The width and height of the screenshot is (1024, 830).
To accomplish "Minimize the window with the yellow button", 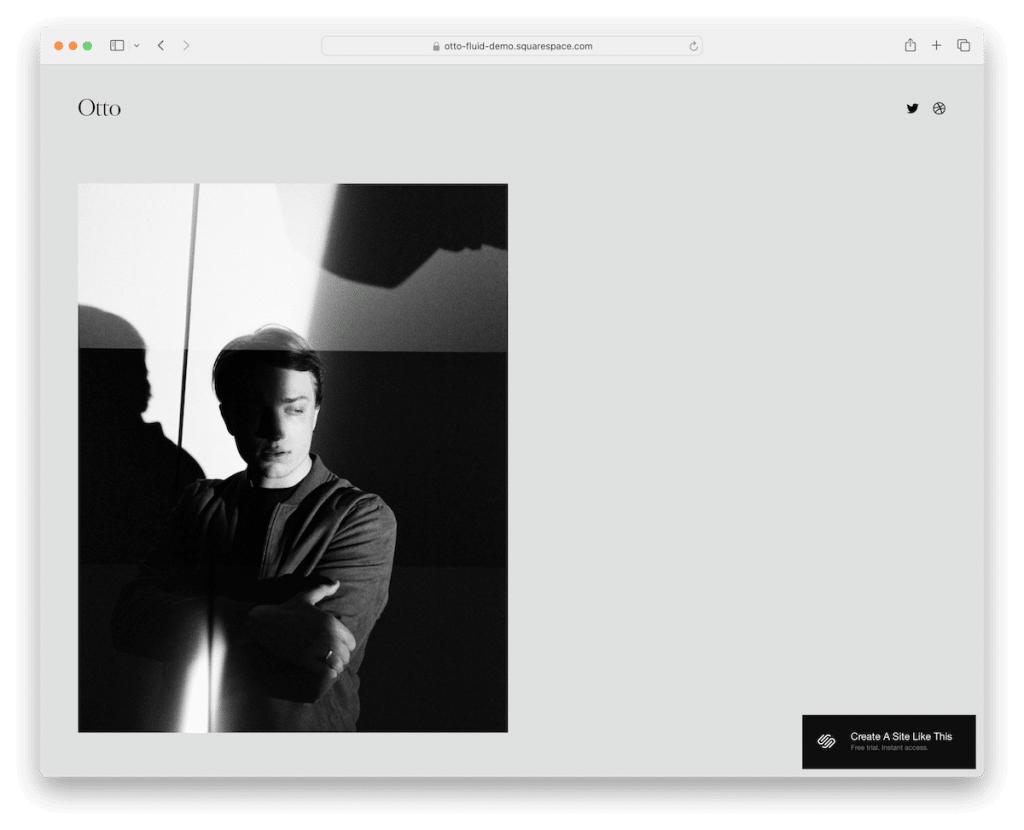I will 73,45.
